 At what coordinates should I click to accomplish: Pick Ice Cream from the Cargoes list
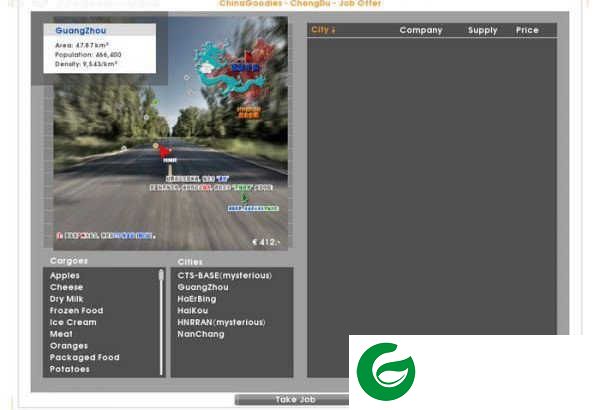click(x=73, y=322)
